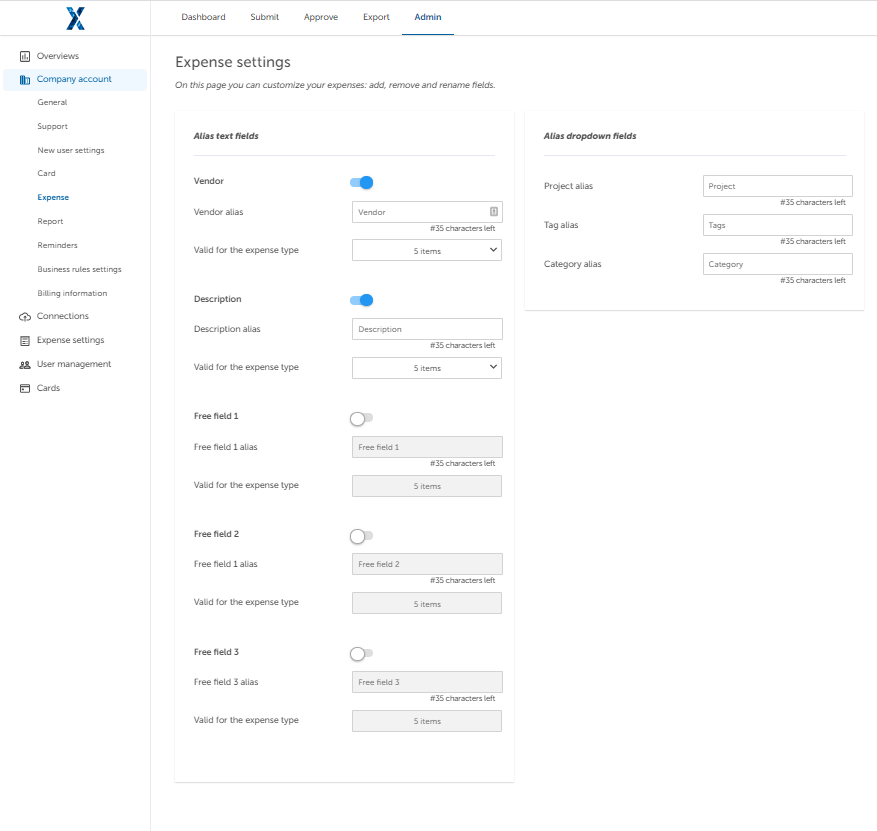Select the Admin tab

tap(428, 17)
